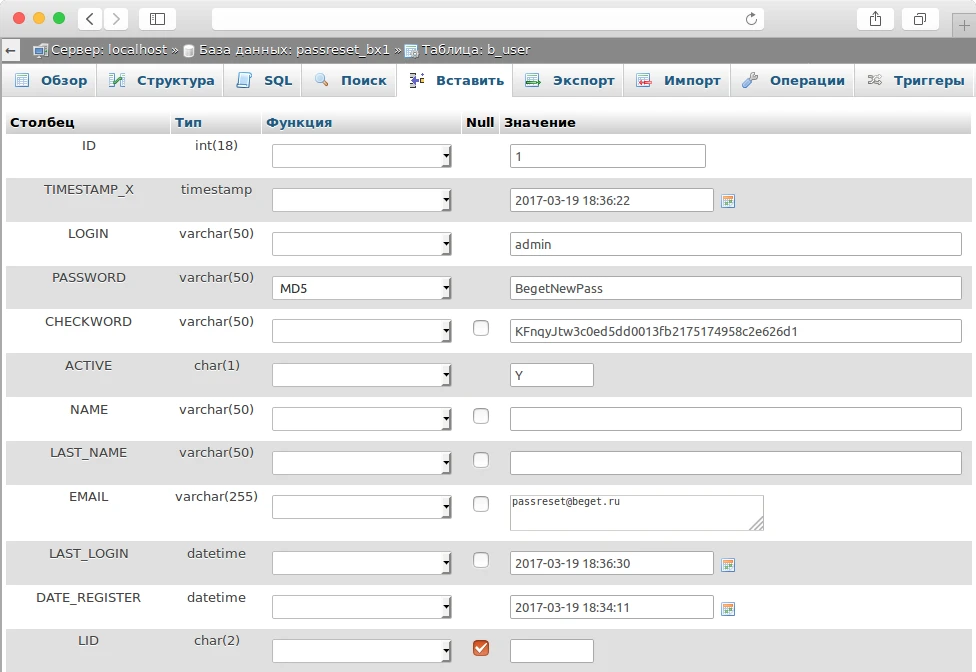Open calendar picker for LAST_LOGIN field
This screenshot has width=976, height=672.
coord(728,565)
